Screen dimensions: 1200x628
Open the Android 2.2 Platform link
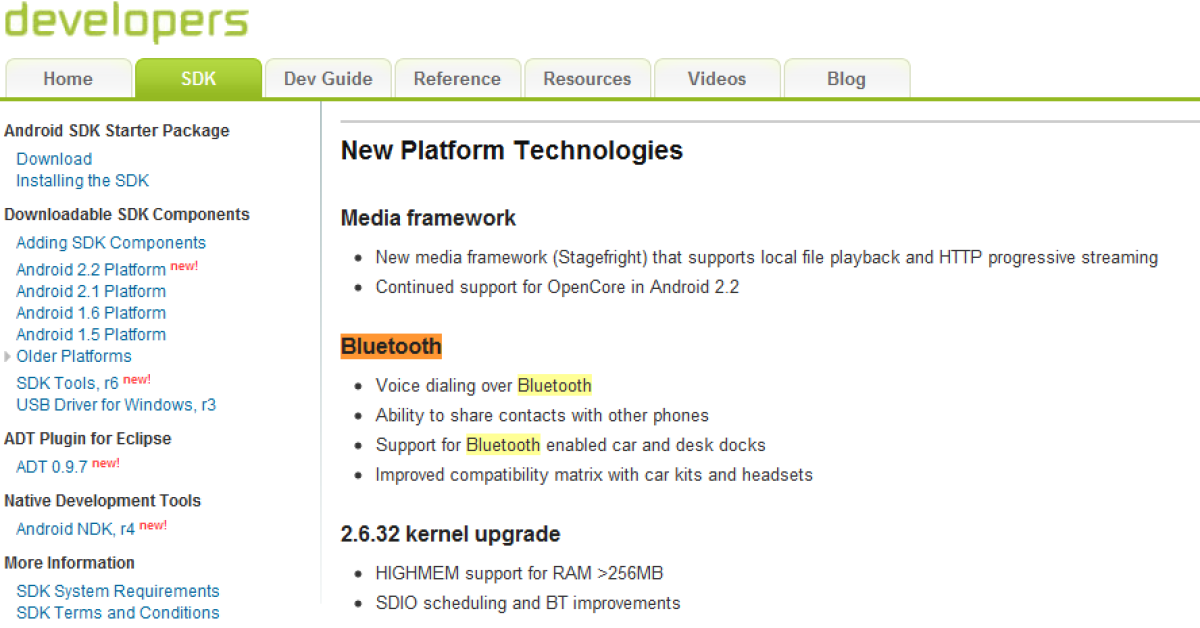click(91, 270)
